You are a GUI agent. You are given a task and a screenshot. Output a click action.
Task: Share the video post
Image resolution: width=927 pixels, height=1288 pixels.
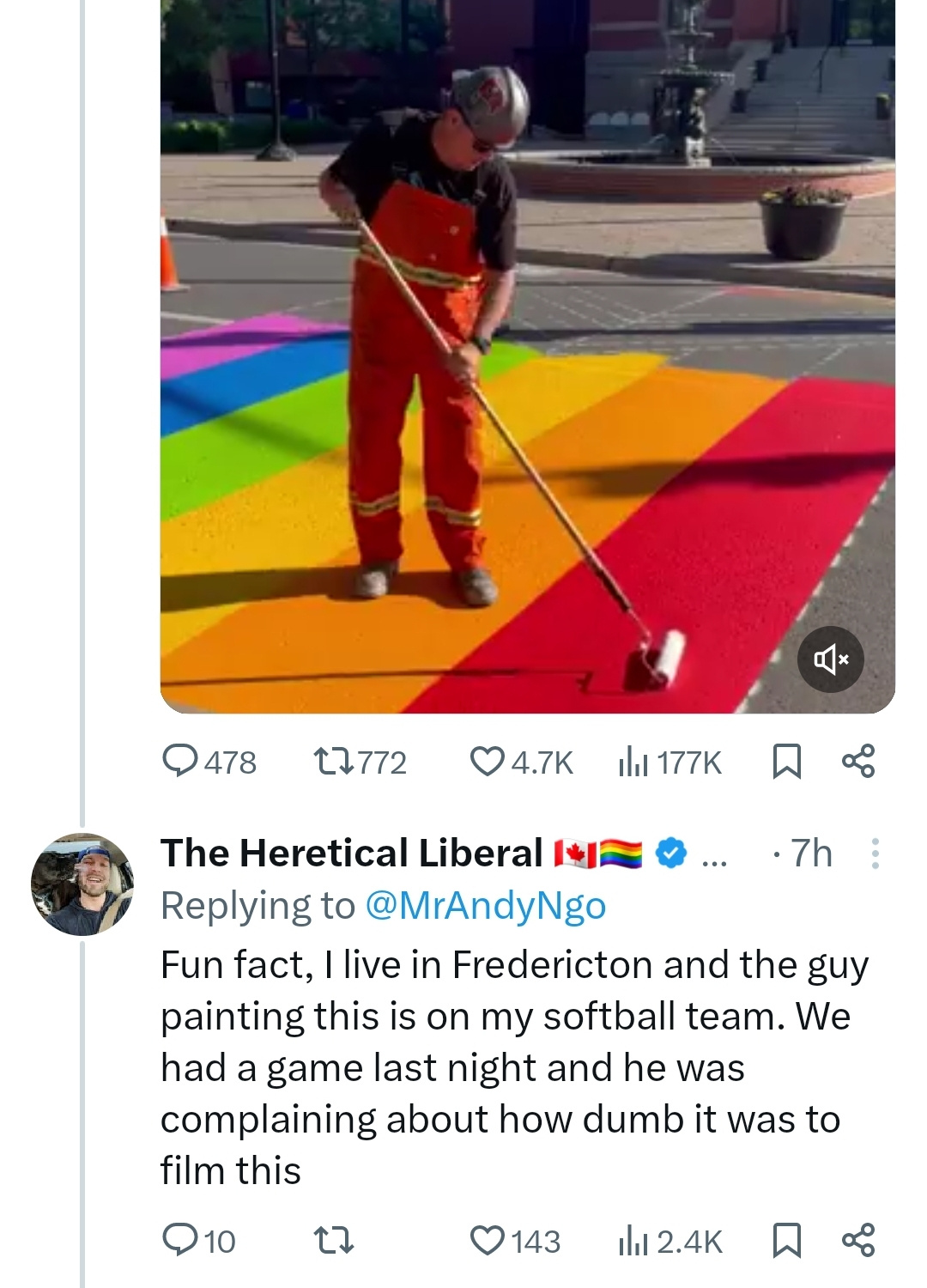pos(858,762)
